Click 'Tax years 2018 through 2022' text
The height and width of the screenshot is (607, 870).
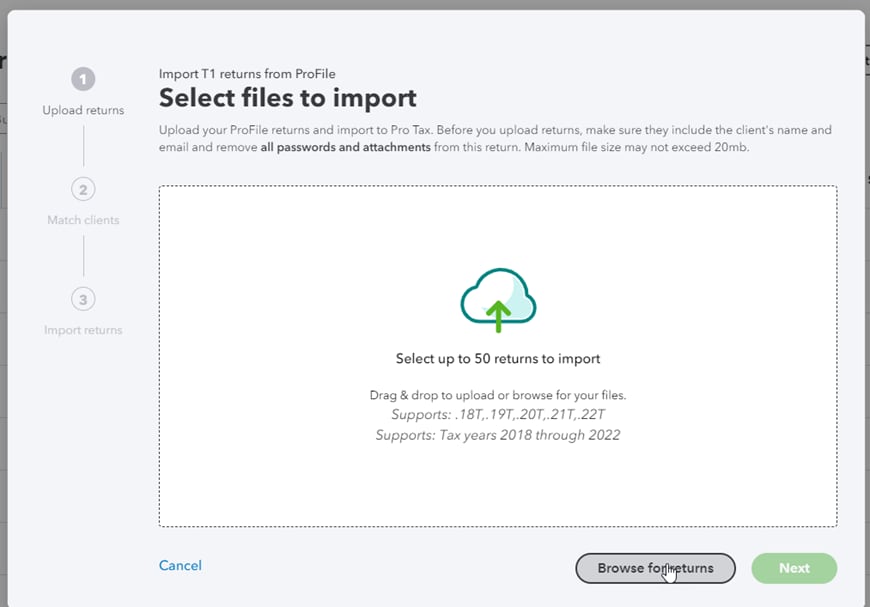click(x=529, y=435)
